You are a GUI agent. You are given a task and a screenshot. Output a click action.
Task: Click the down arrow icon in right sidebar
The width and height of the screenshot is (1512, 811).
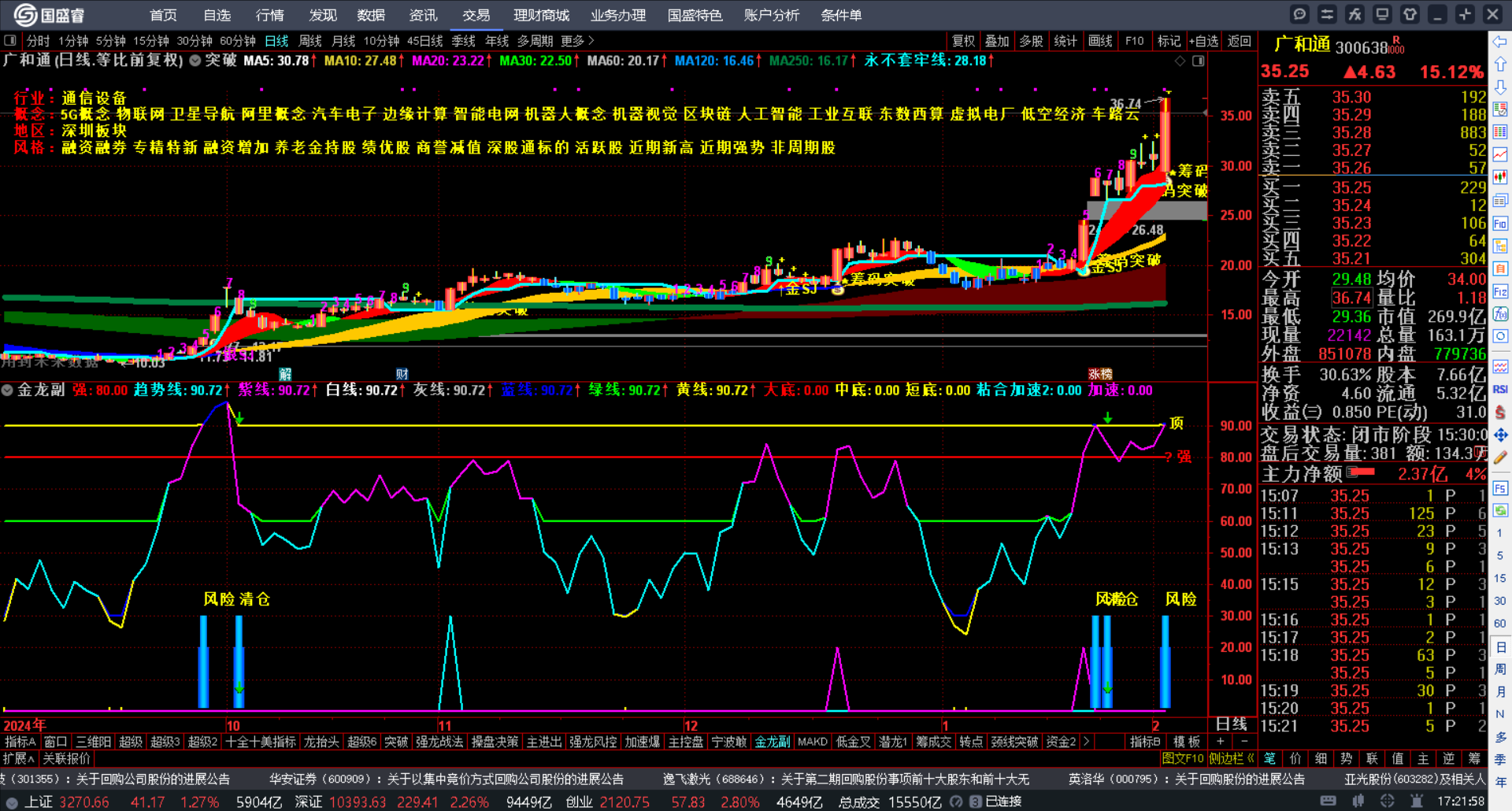pyautogui.click(x=1500, y=87)
